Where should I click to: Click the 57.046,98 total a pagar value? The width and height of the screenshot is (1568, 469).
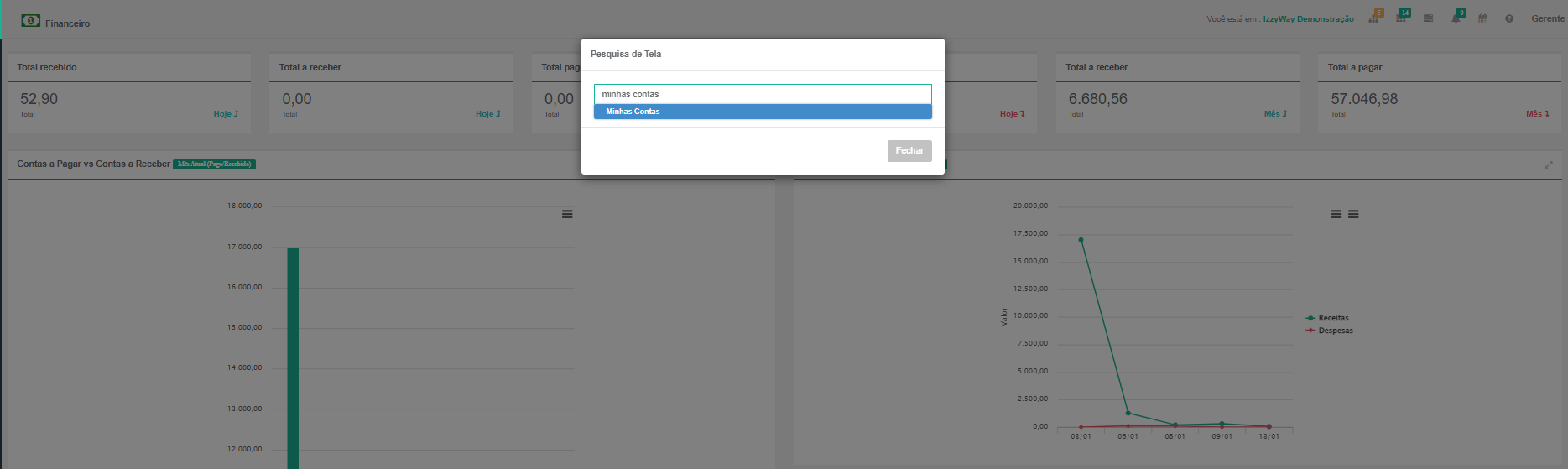coord(1364,99)
